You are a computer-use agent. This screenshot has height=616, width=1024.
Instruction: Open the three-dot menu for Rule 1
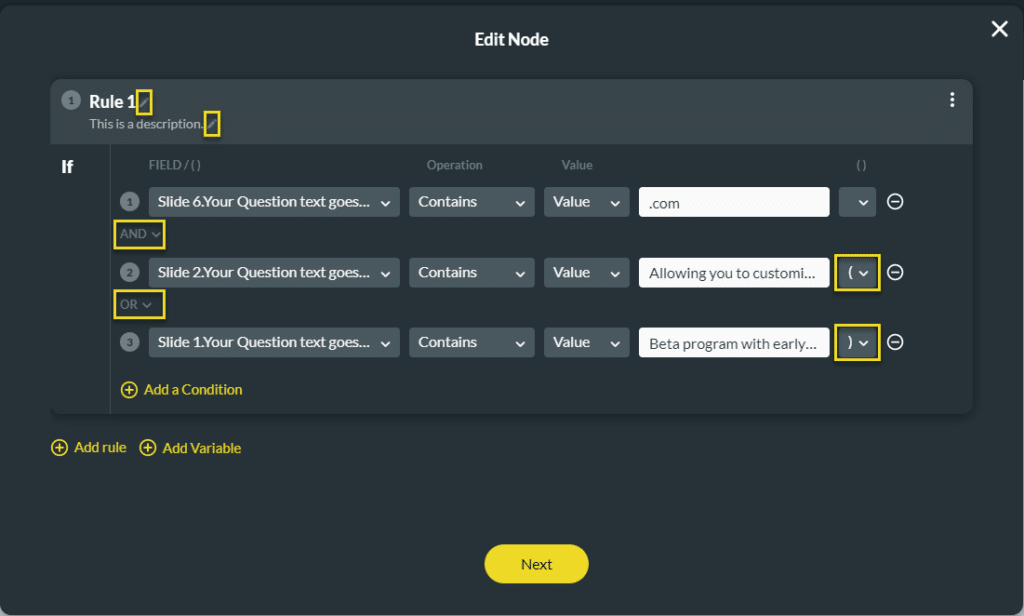[952, 99]
